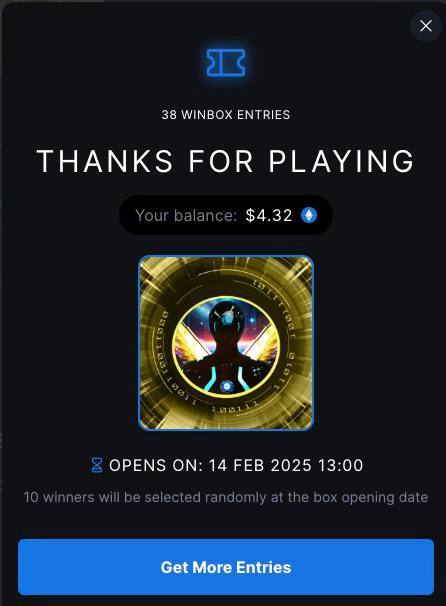This screenshot has width=446, height=606.
Task: Click the $4.32 balance amount
Action: 269,215
